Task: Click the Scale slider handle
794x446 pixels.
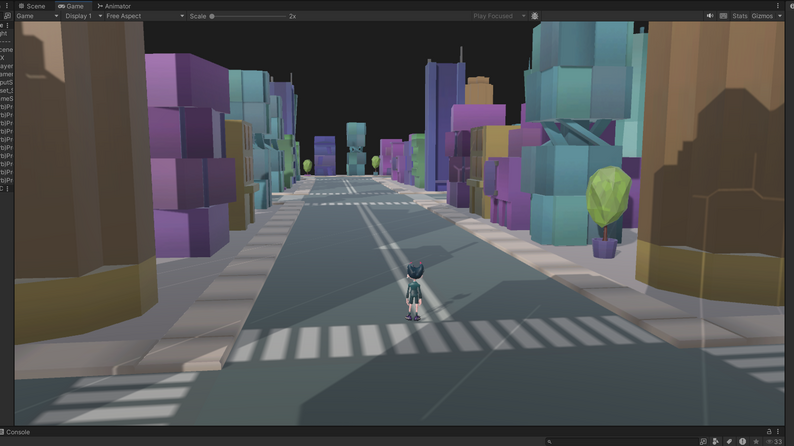Action: tap(212, 16)
